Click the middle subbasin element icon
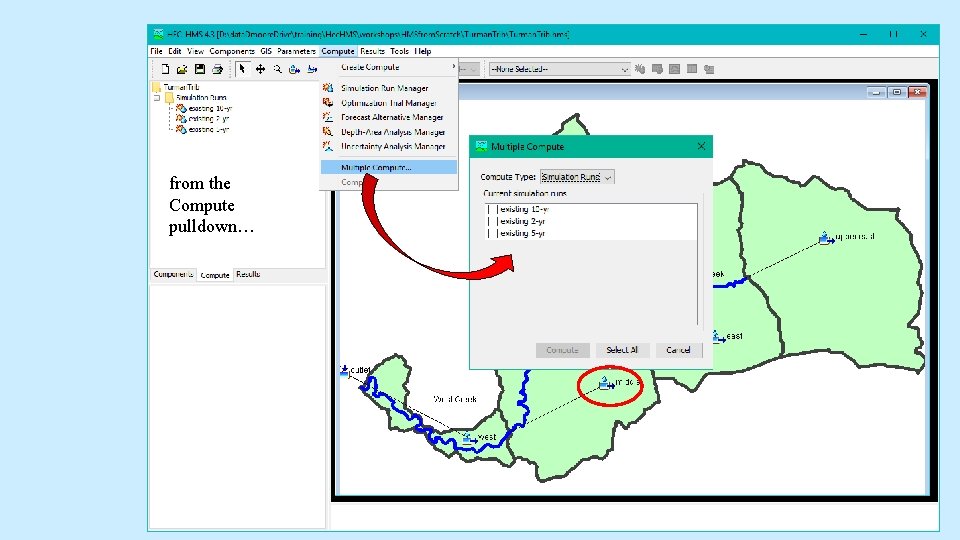This screenshot has height=540, width=960. (x=606, y=383)
